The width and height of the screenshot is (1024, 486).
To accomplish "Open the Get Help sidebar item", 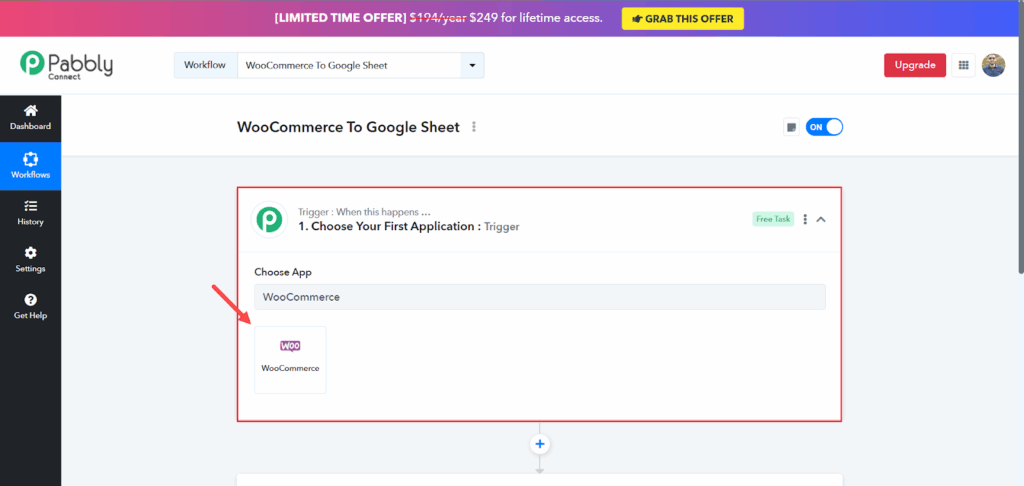I will click(30, 307).
